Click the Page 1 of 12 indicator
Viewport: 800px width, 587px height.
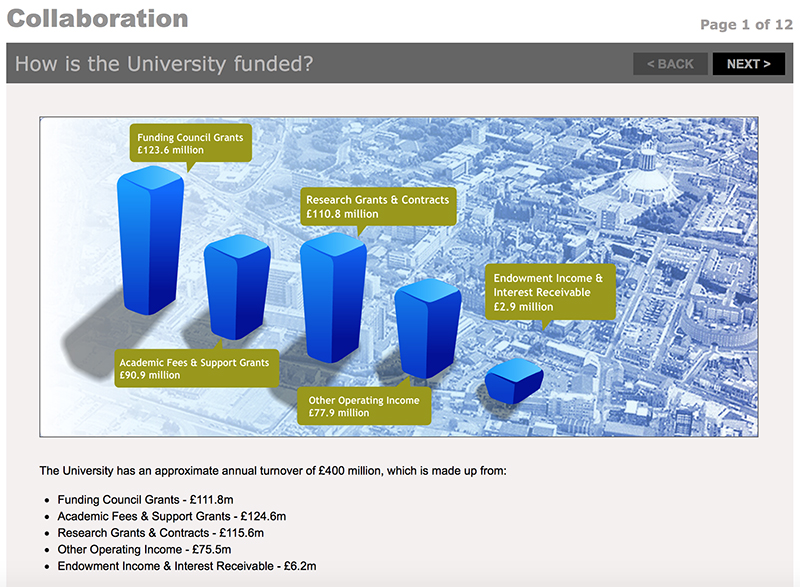click(746, 24)
